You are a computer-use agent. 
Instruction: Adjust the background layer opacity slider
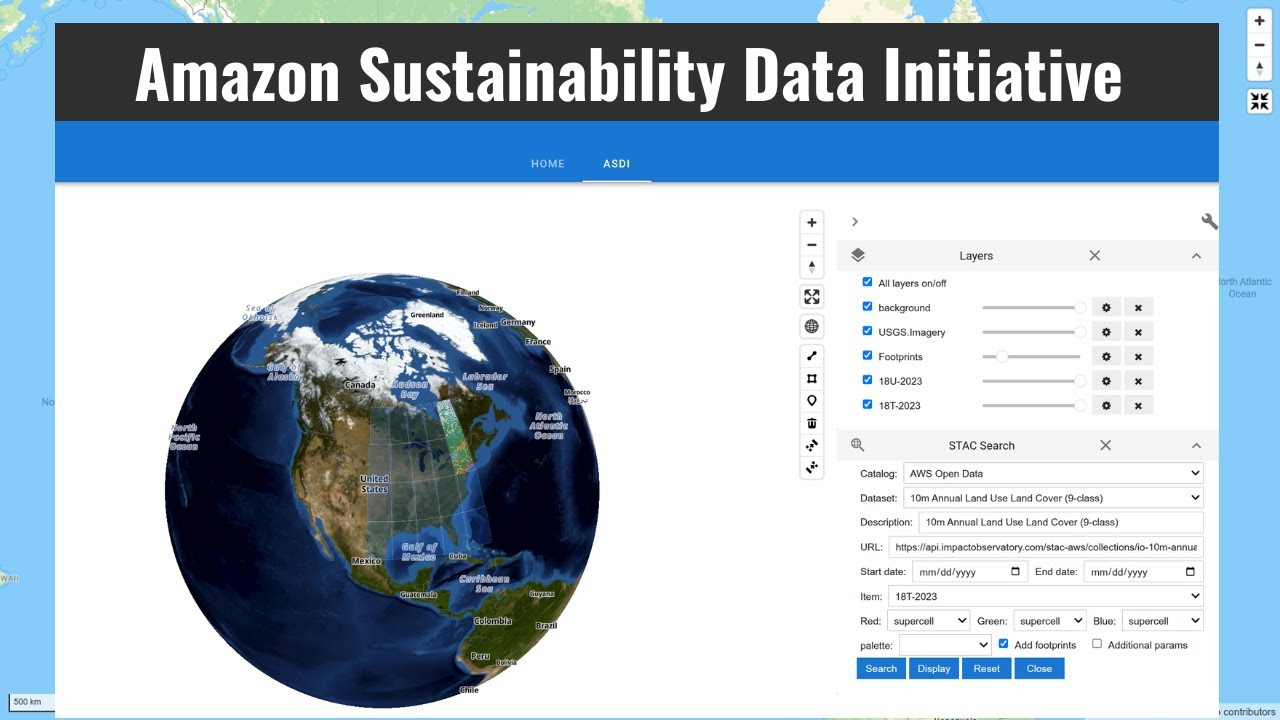(x=1034, y=307)
